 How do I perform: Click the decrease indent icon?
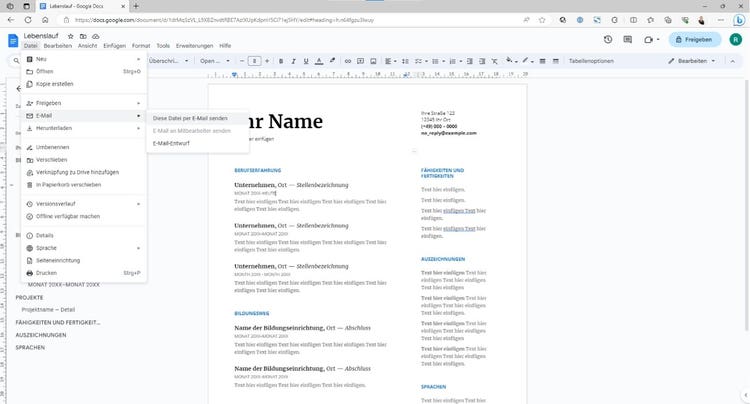coord(470,61)
